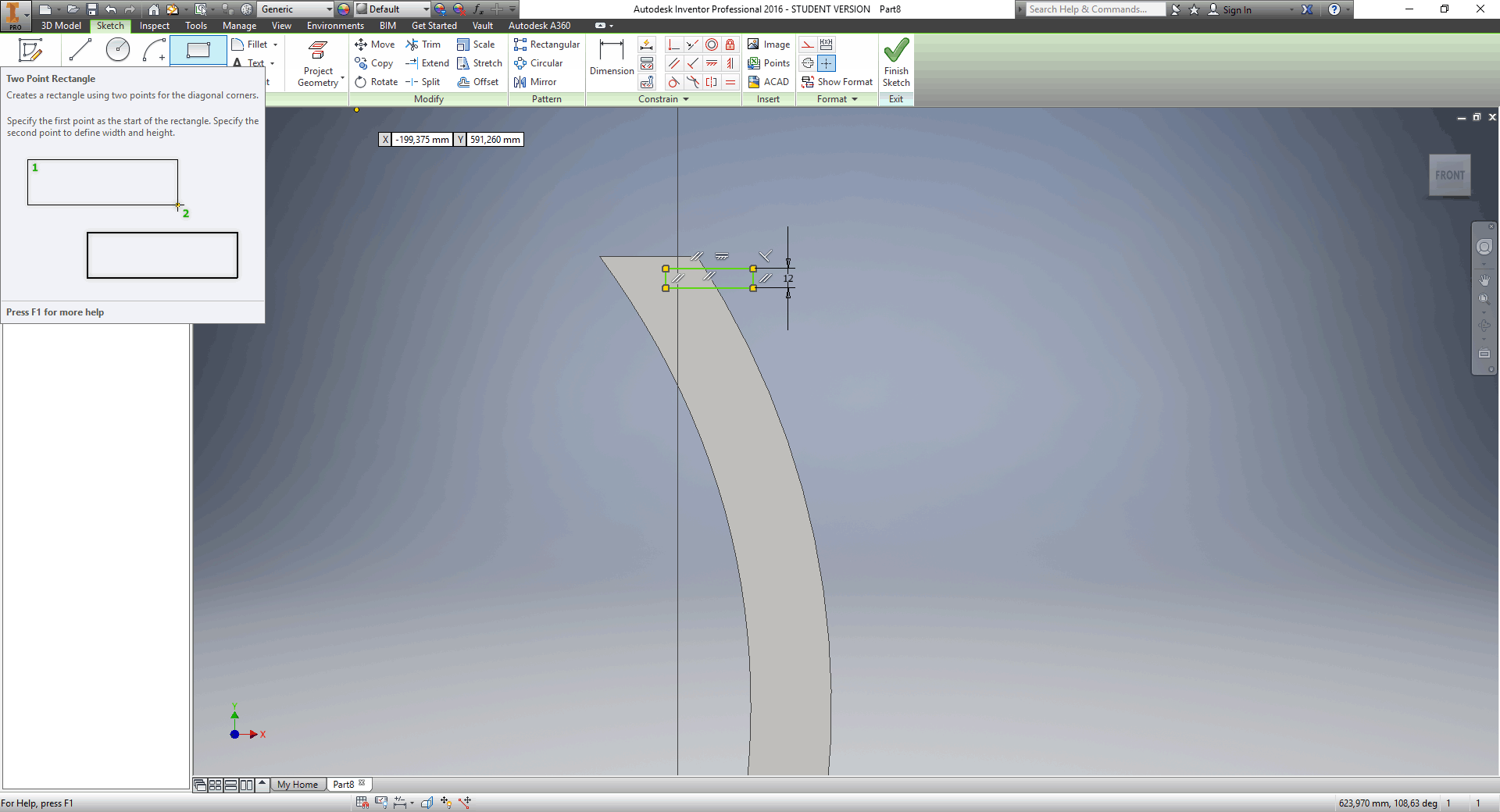Activate the Rotate tool
Screen dimensions: 1500x812
377,82
